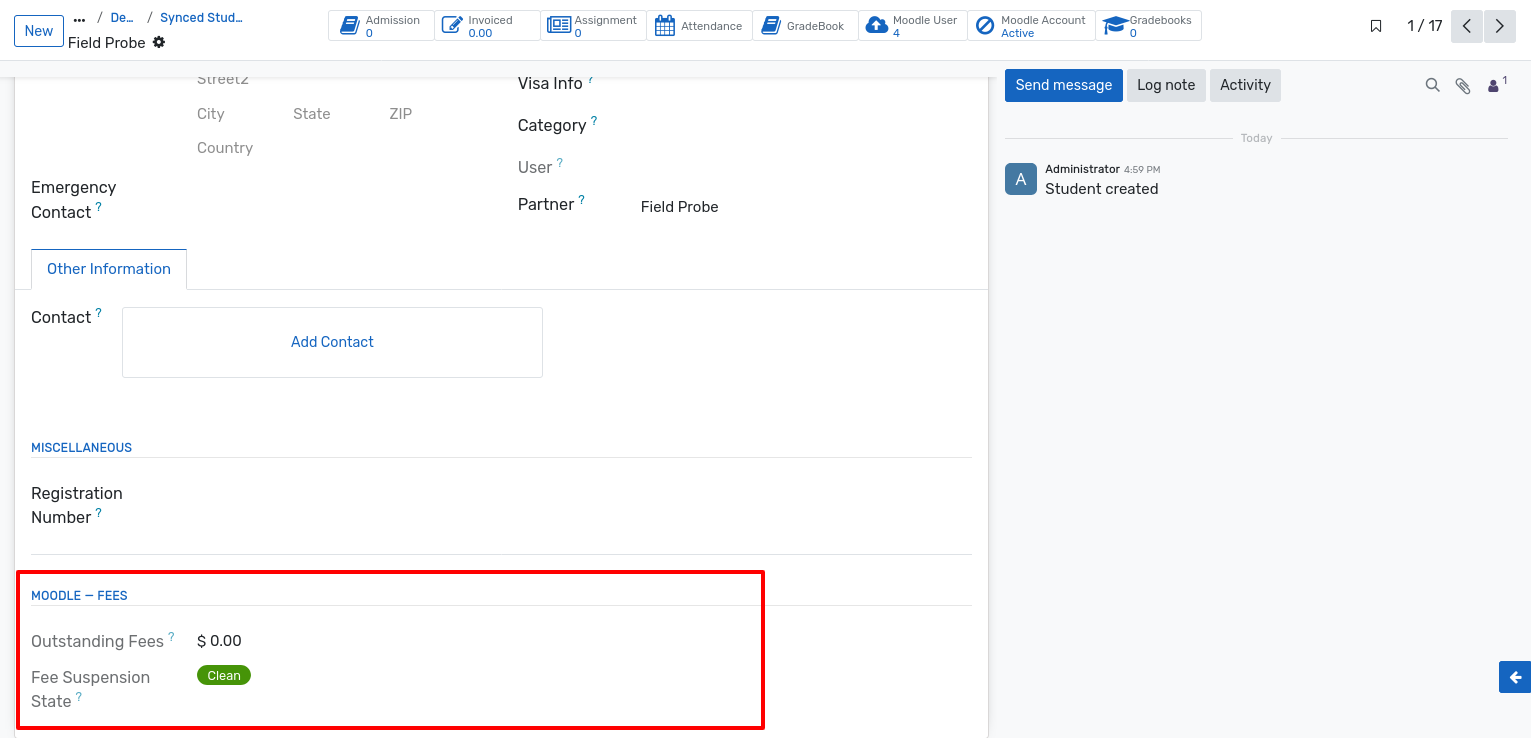Open the GradeBook stat button
Screen dimensions: 1531x738
805,26
